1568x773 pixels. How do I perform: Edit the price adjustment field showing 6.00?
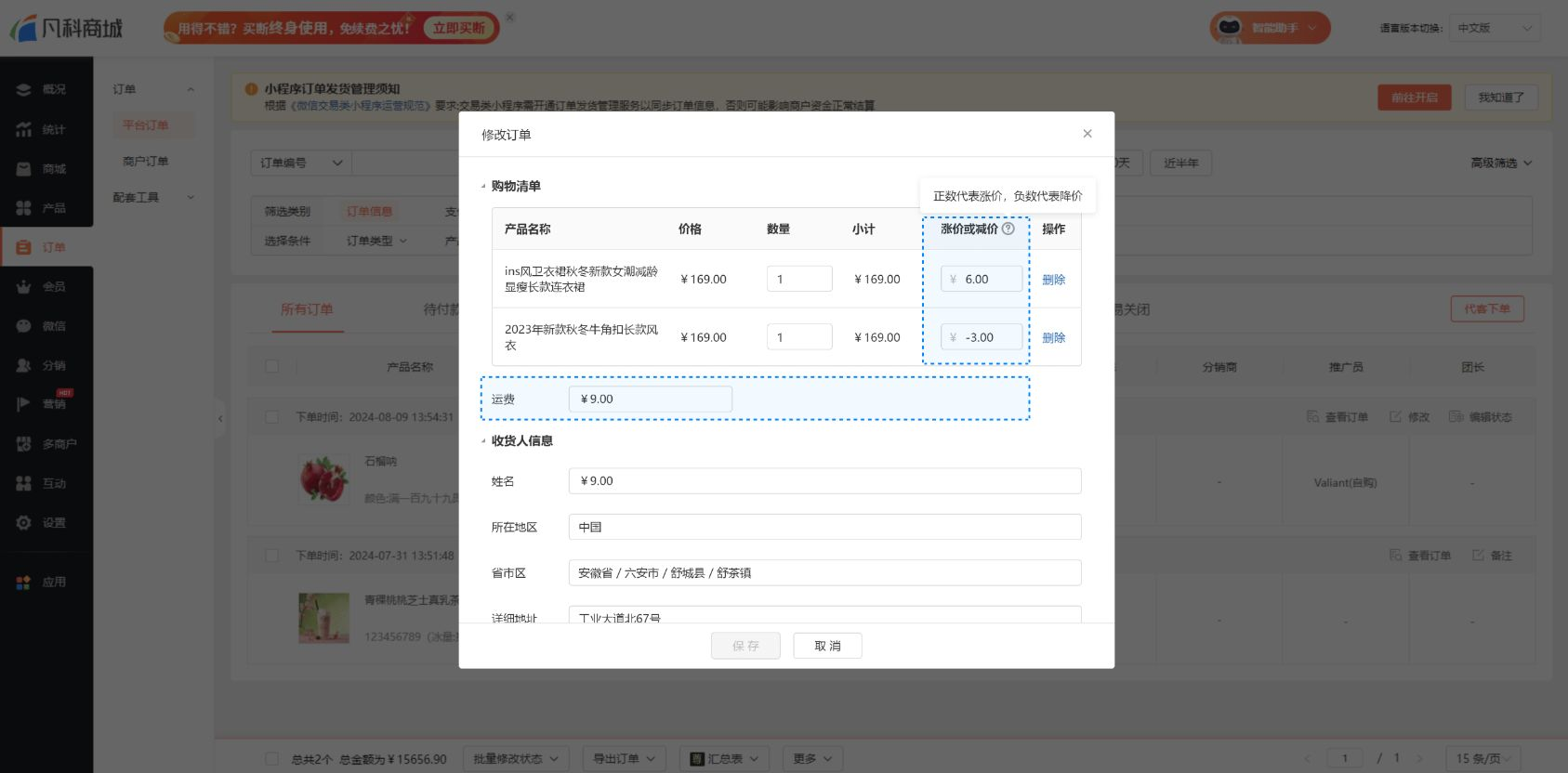pyautogui.click(x=981, y=279)
